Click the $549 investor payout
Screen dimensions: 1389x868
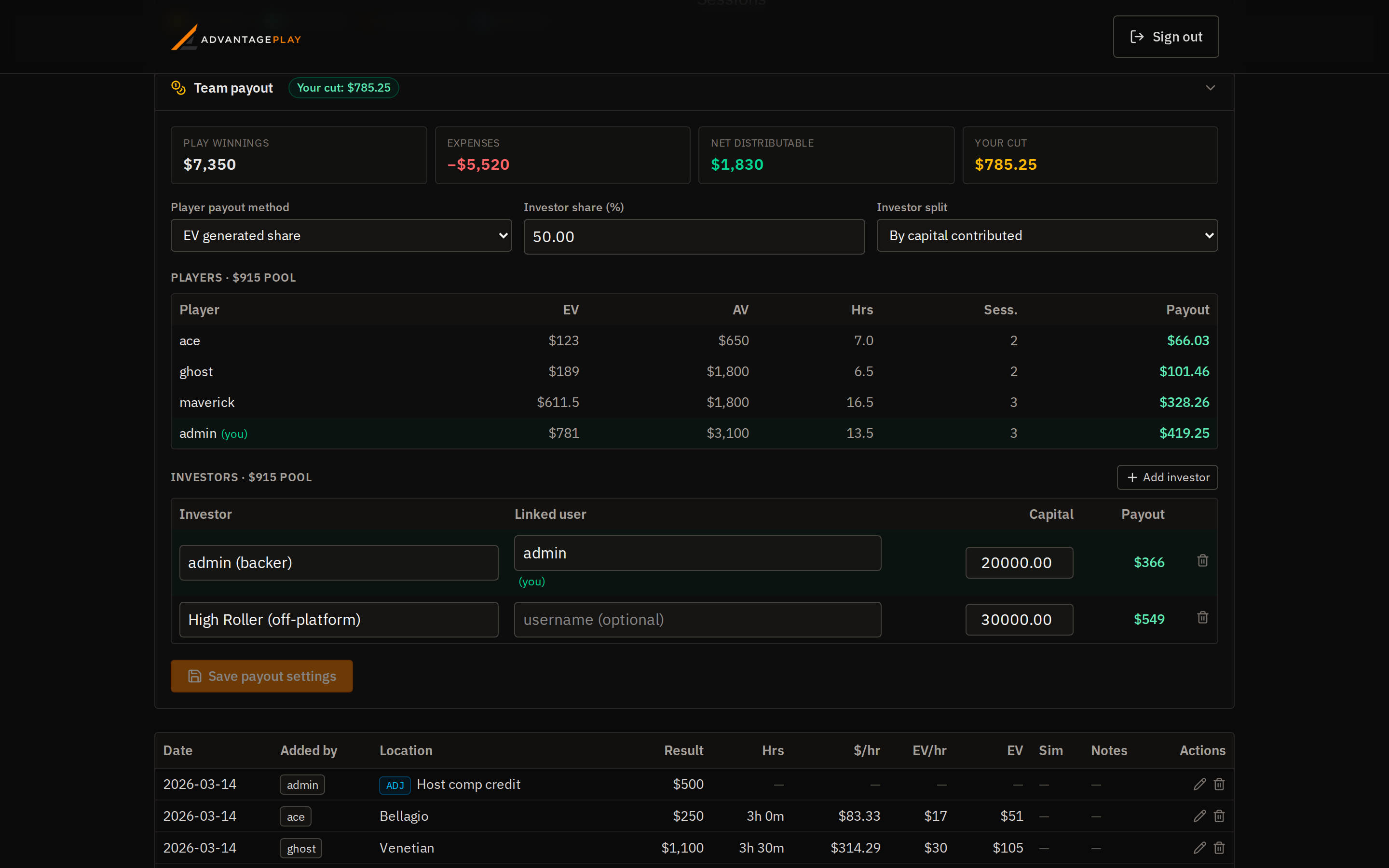click(x=1149, y=620)
